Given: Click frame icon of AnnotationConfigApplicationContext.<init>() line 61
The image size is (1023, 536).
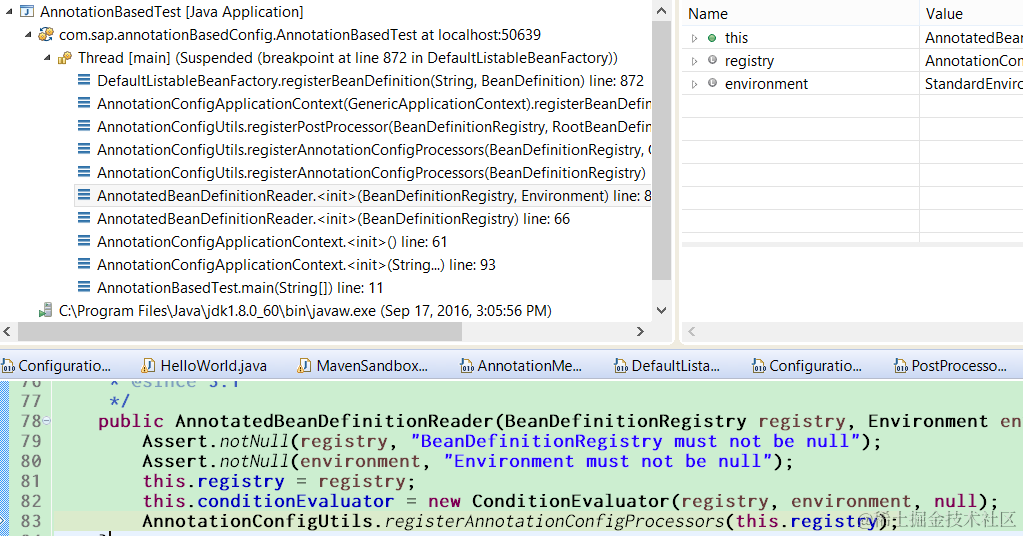Looking at the screenshot, I should [x=84, y=241].
